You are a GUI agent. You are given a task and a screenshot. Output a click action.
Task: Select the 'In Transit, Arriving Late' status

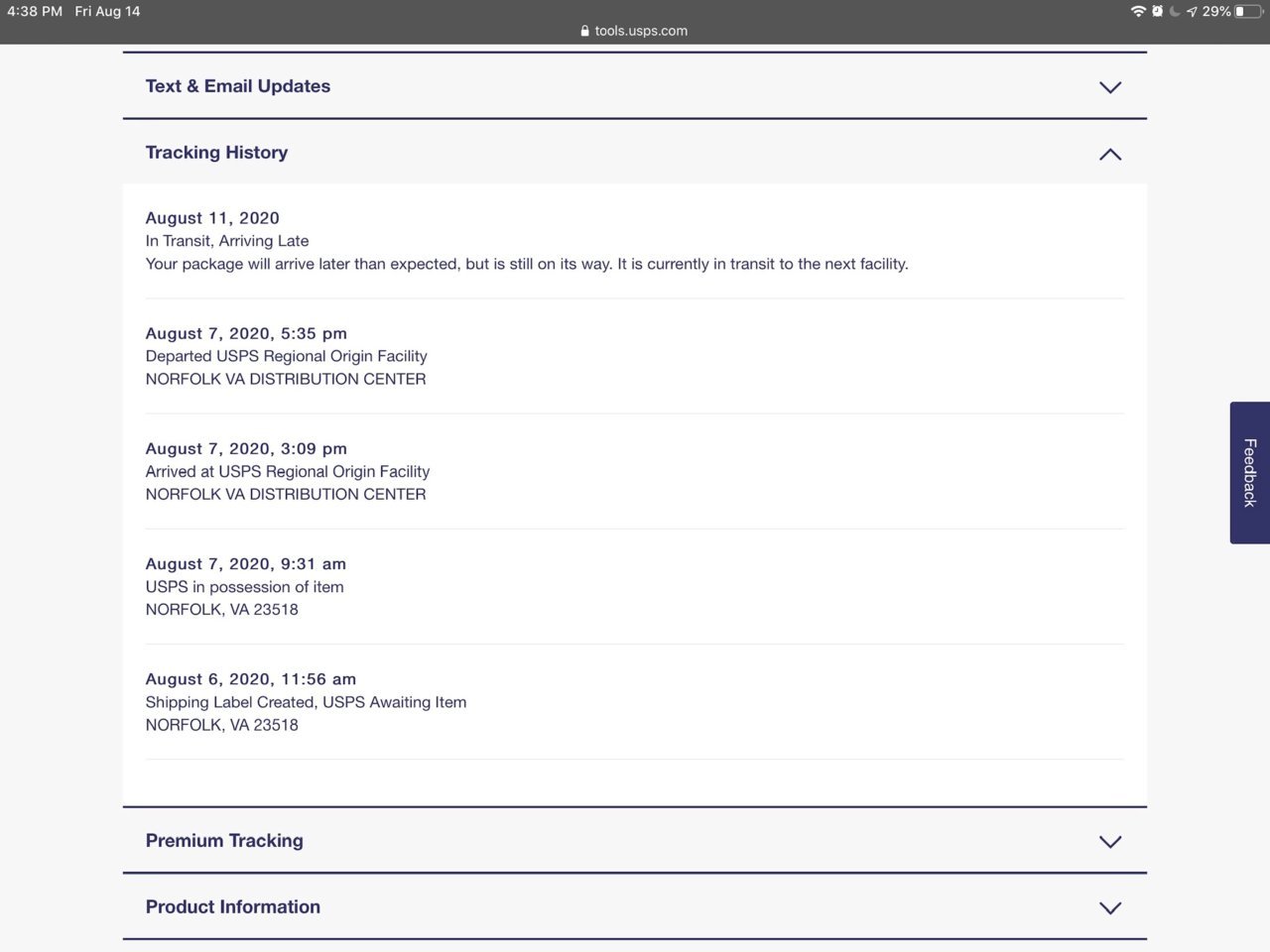tap(227, 241)
